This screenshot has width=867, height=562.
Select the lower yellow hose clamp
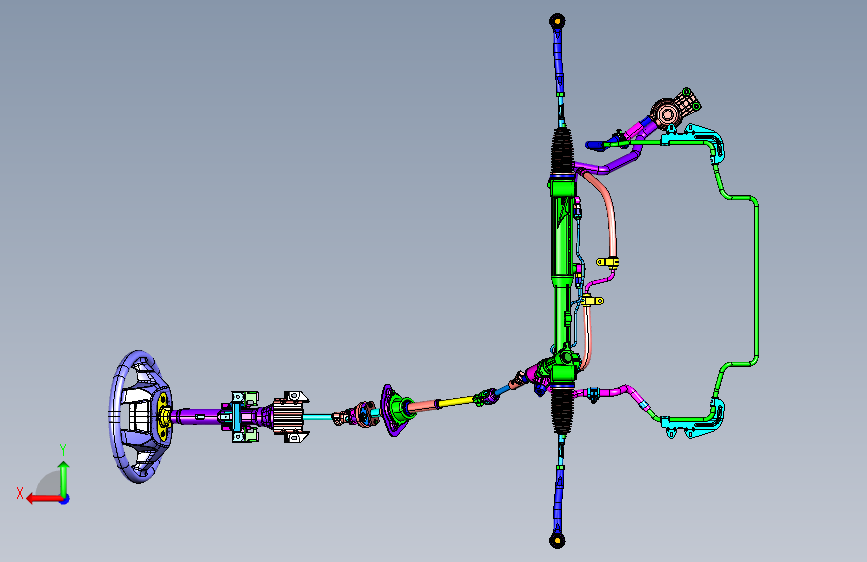(x=592, y=300)
